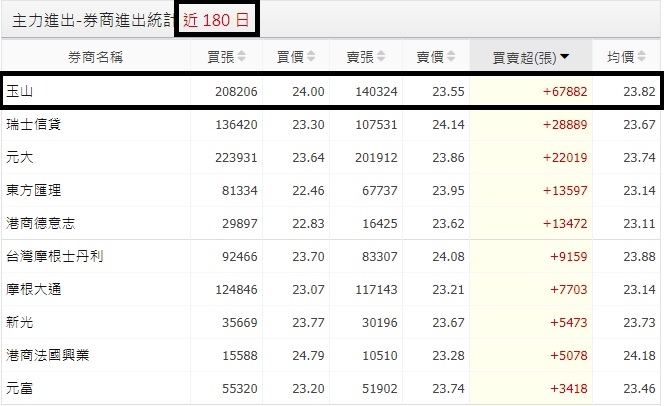Click 東方匯理 buy price 22.46
Viewport: 664px width, 406px height.
[308, 191]
